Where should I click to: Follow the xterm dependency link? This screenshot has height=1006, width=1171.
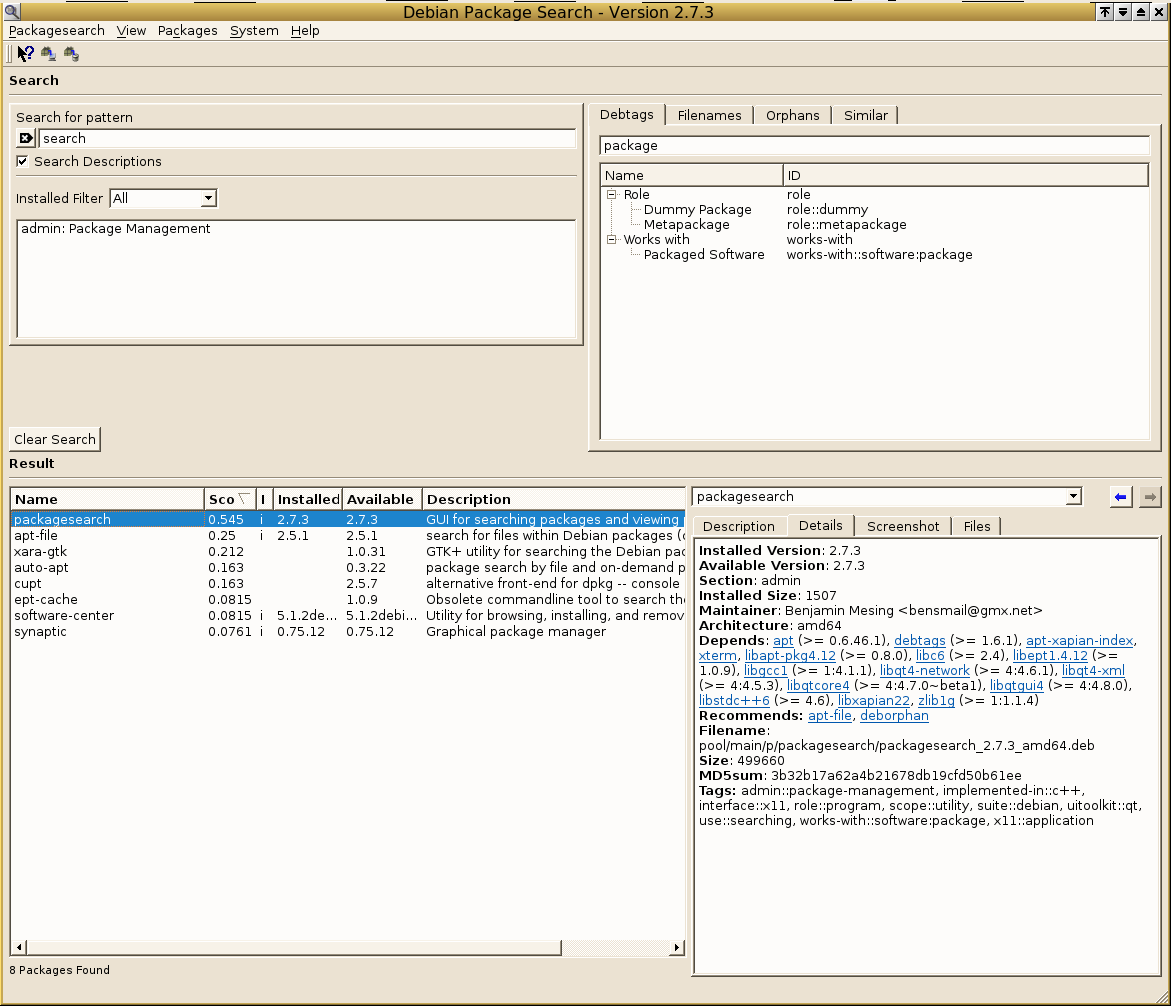(718, 656)
